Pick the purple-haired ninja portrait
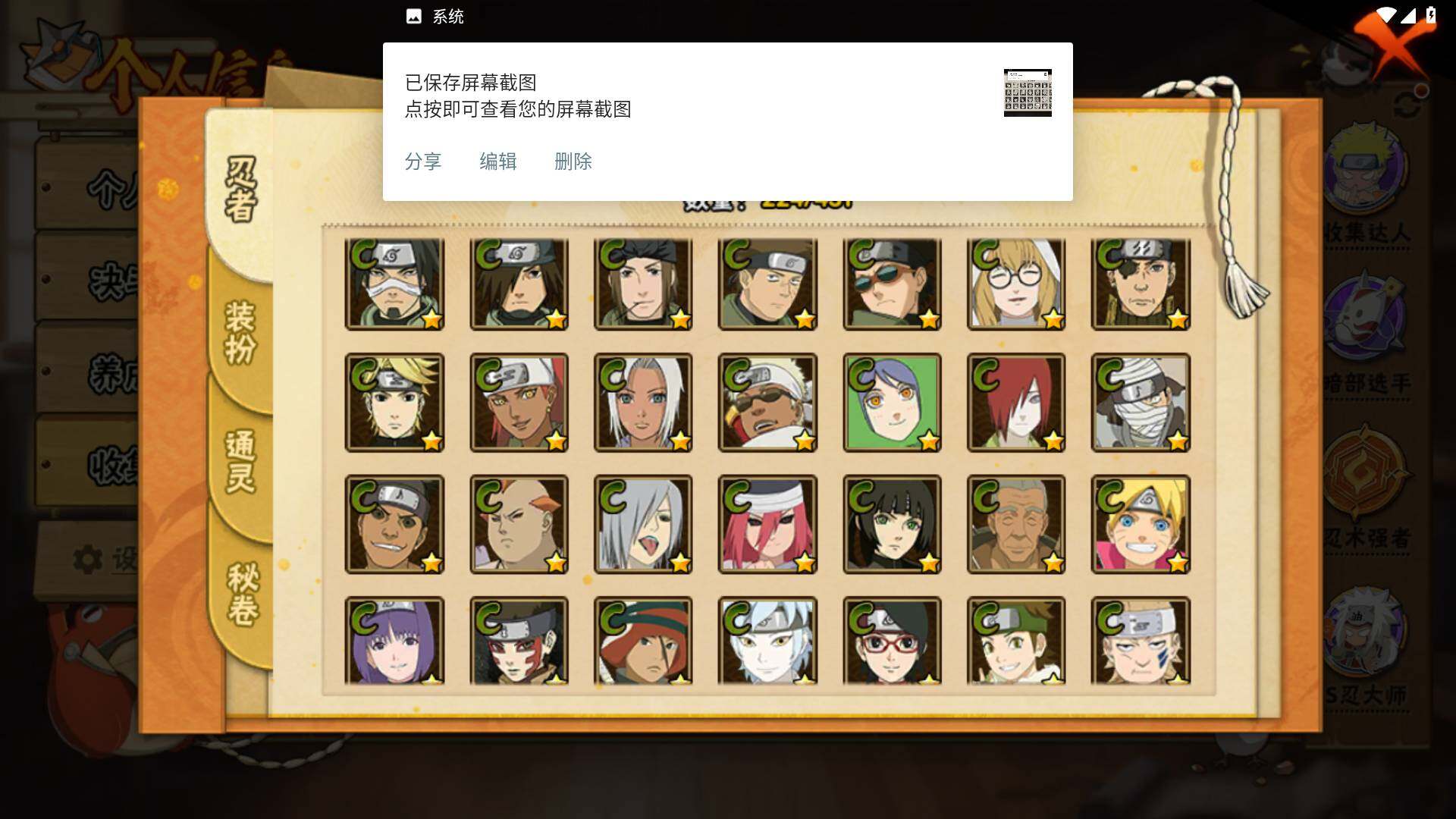Screen dimensions: 1456x819 tap(394, 641)
